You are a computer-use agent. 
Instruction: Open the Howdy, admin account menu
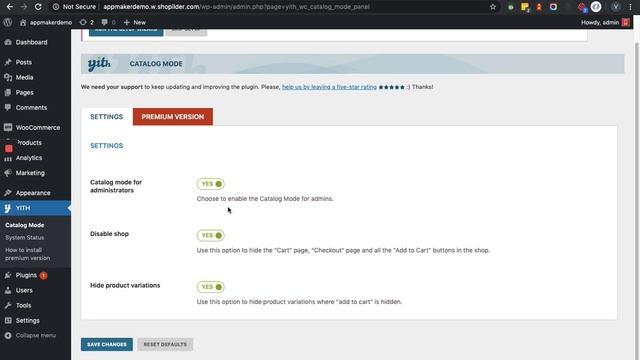coord(605,22)
